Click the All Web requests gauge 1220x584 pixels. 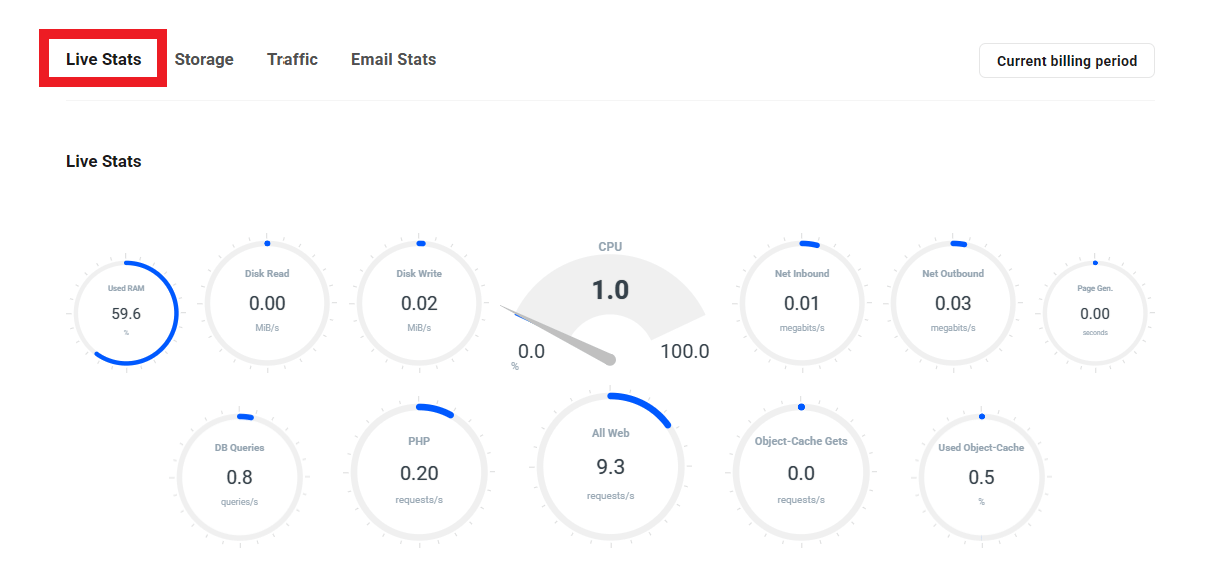610,466
